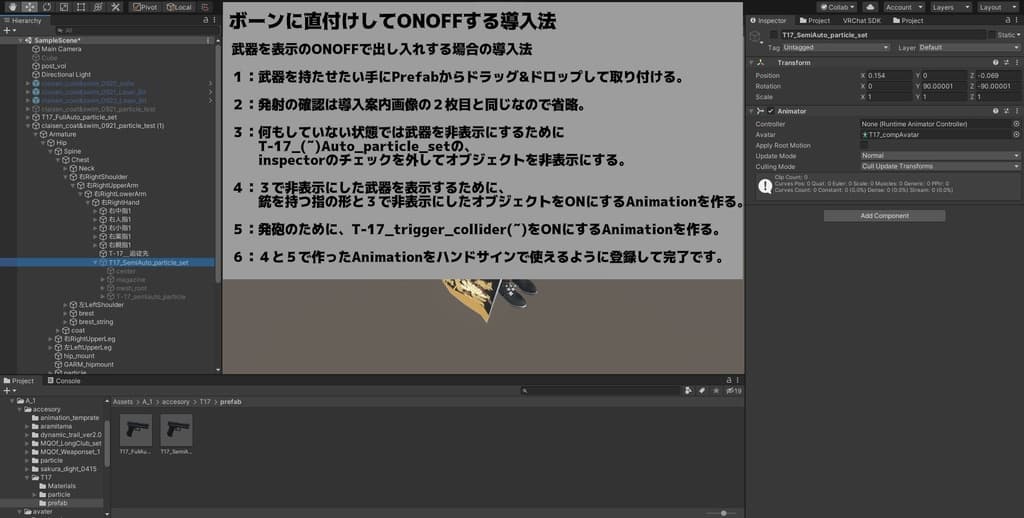Open Animator component help icon

996,111
